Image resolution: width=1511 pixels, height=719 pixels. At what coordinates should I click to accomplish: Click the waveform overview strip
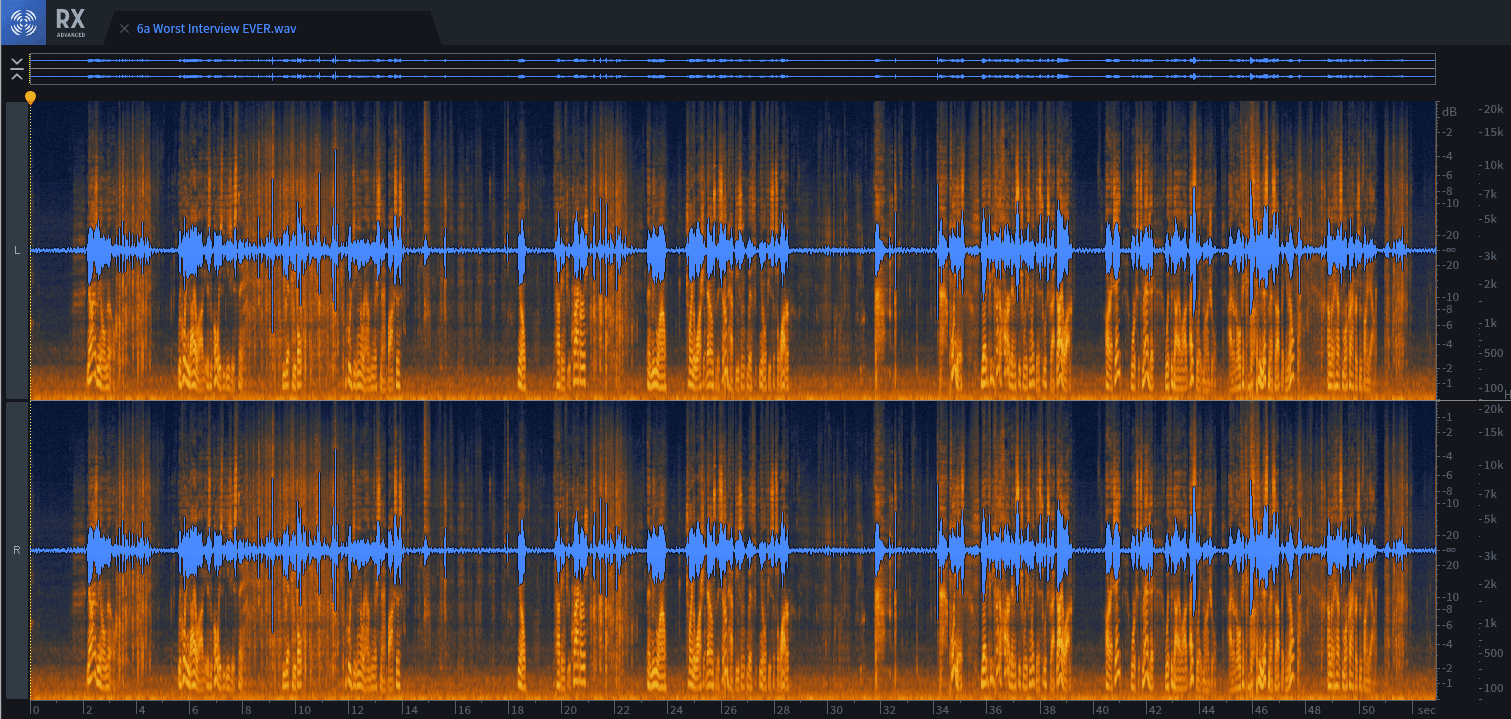(732, 69)
